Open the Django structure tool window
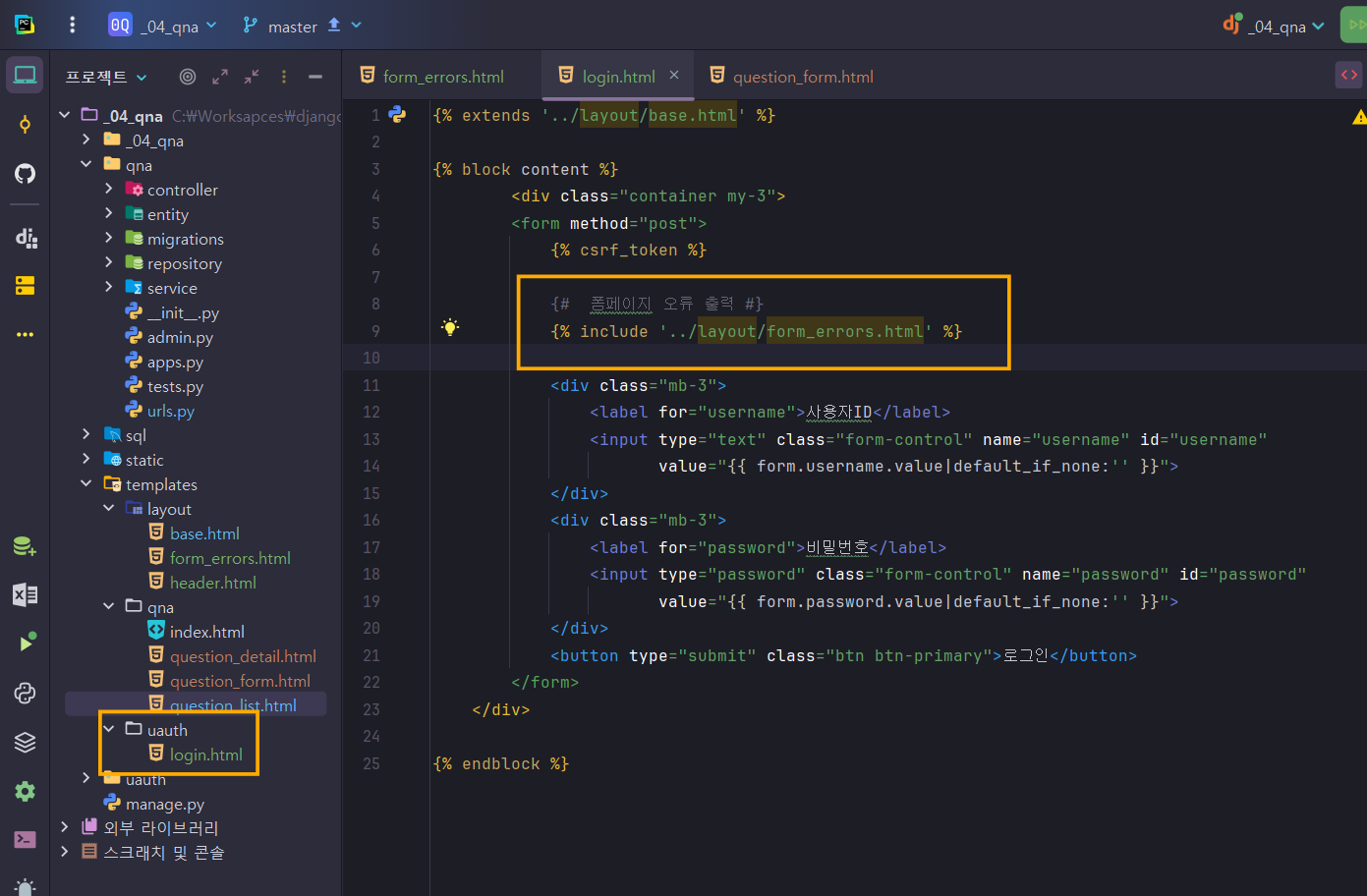1367x896 pixels. point(26,237)
